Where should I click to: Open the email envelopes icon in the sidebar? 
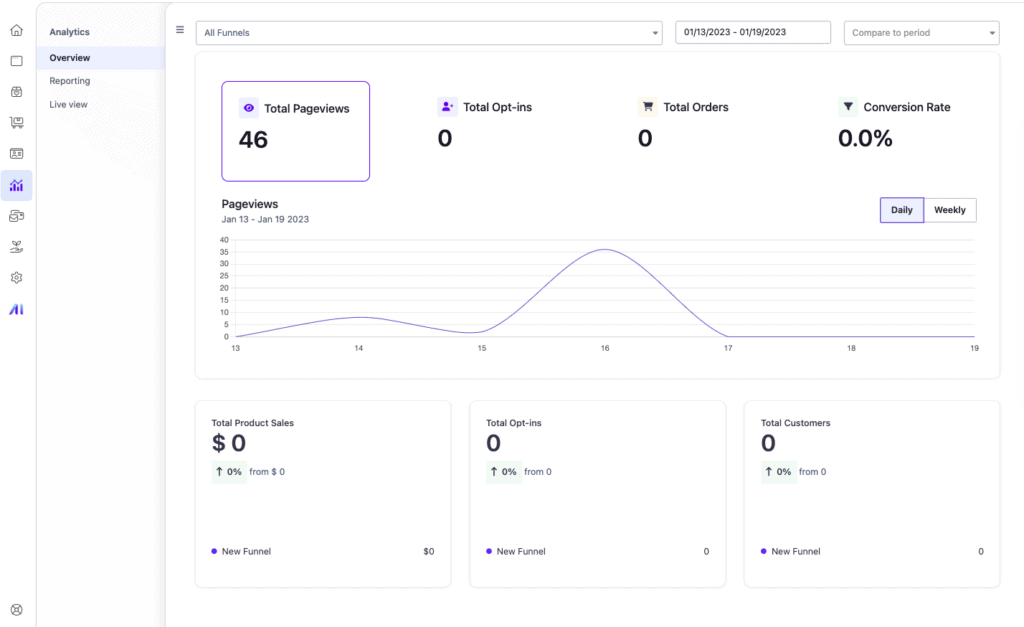point(16,216)
